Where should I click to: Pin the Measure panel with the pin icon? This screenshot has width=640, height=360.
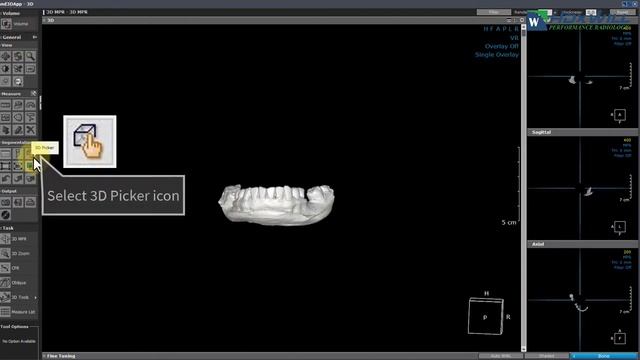click(34, 93)
